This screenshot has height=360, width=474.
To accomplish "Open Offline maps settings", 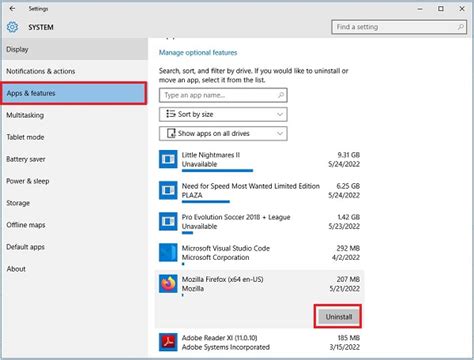I will click(75, 225).
